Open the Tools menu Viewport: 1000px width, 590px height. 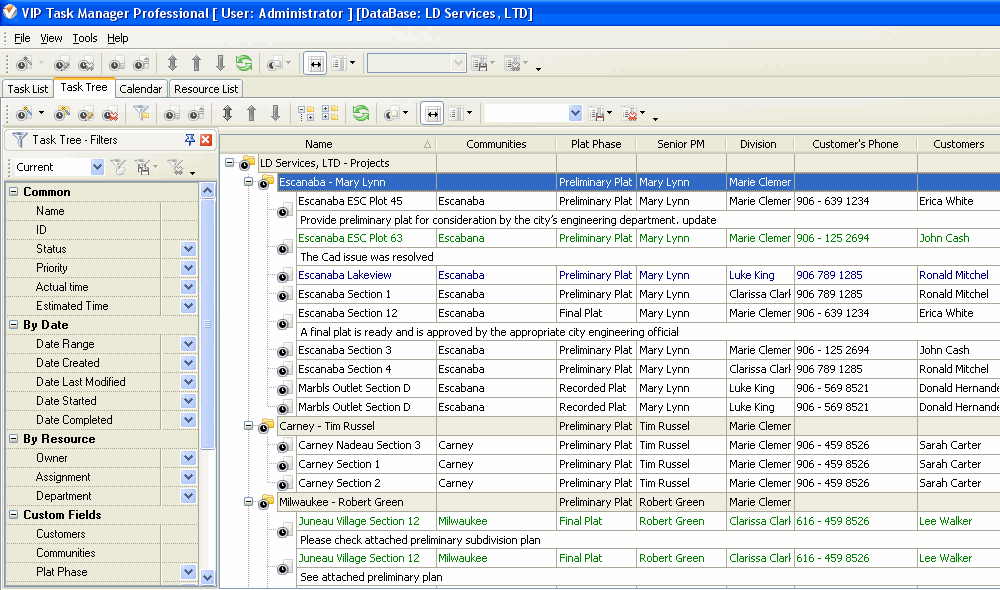point(85,38)
